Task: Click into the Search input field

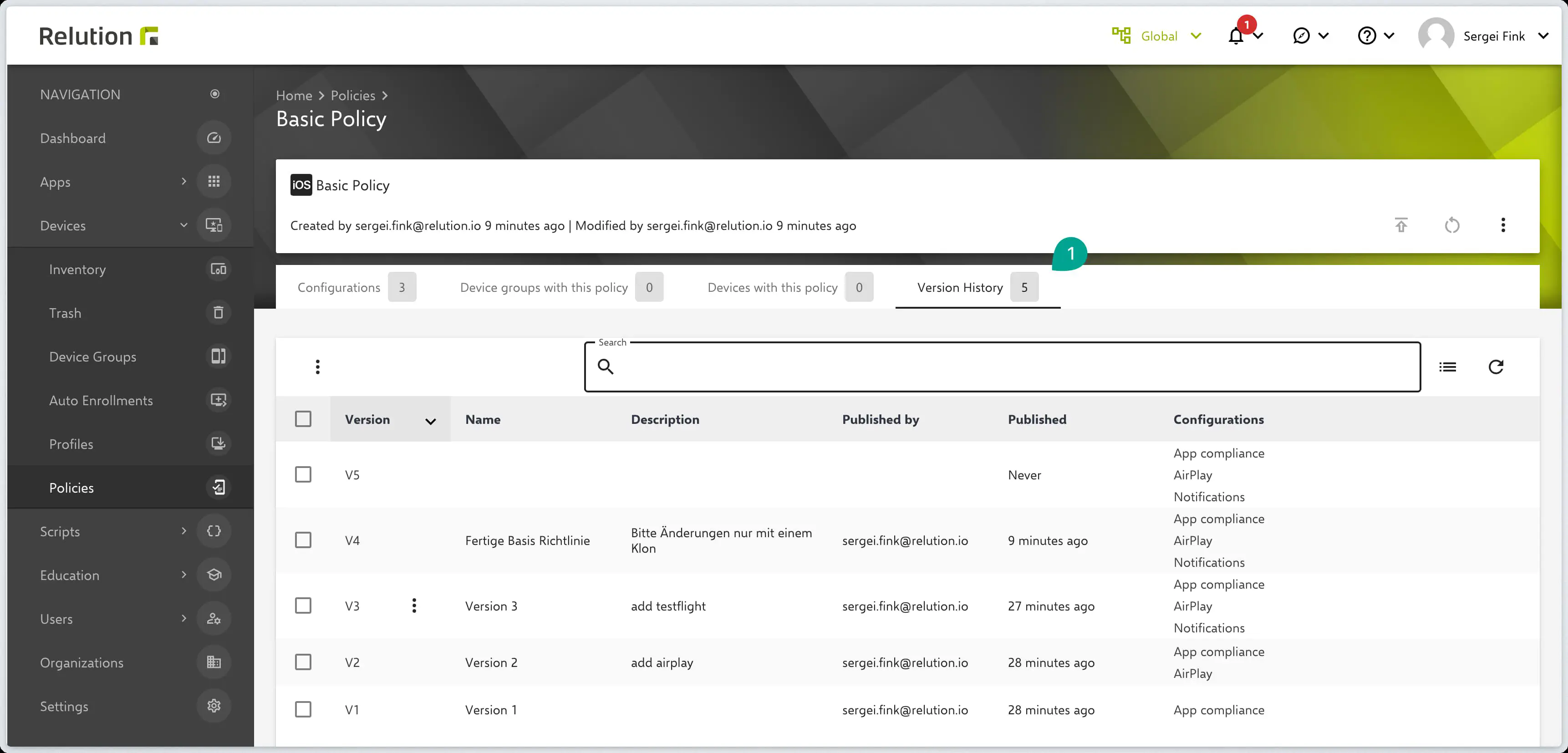Action: point(1010,366)
